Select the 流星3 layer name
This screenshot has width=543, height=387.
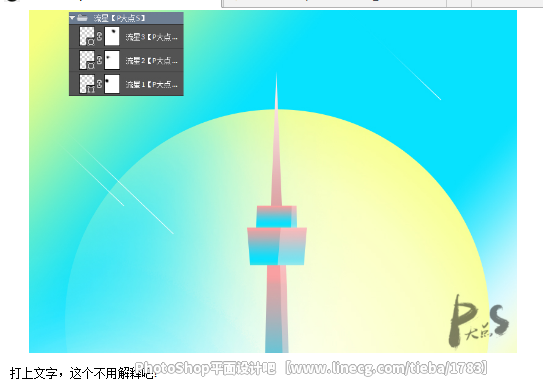[x=152, y=37]
